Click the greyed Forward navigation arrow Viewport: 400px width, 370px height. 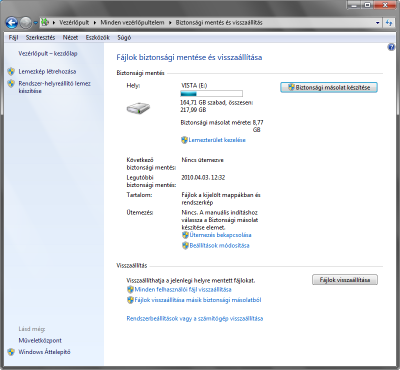[26, 23]
